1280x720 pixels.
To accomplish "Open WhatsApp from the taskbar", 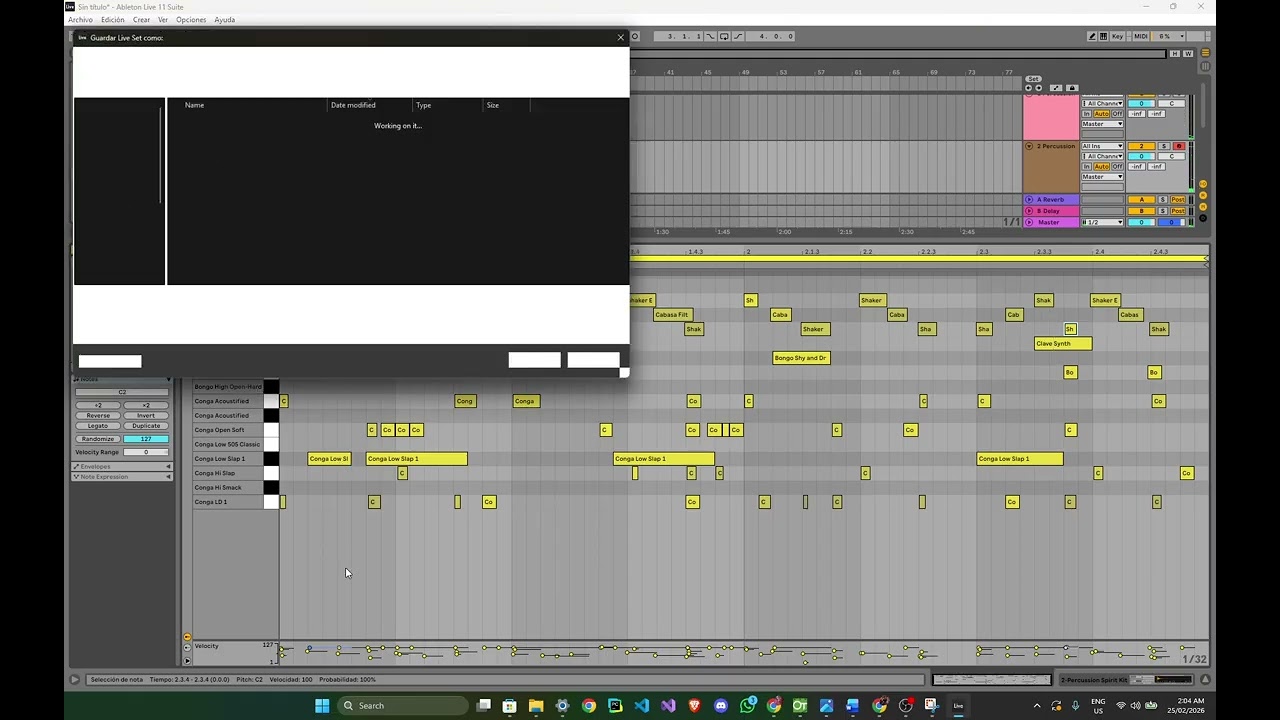I will 748,705.
